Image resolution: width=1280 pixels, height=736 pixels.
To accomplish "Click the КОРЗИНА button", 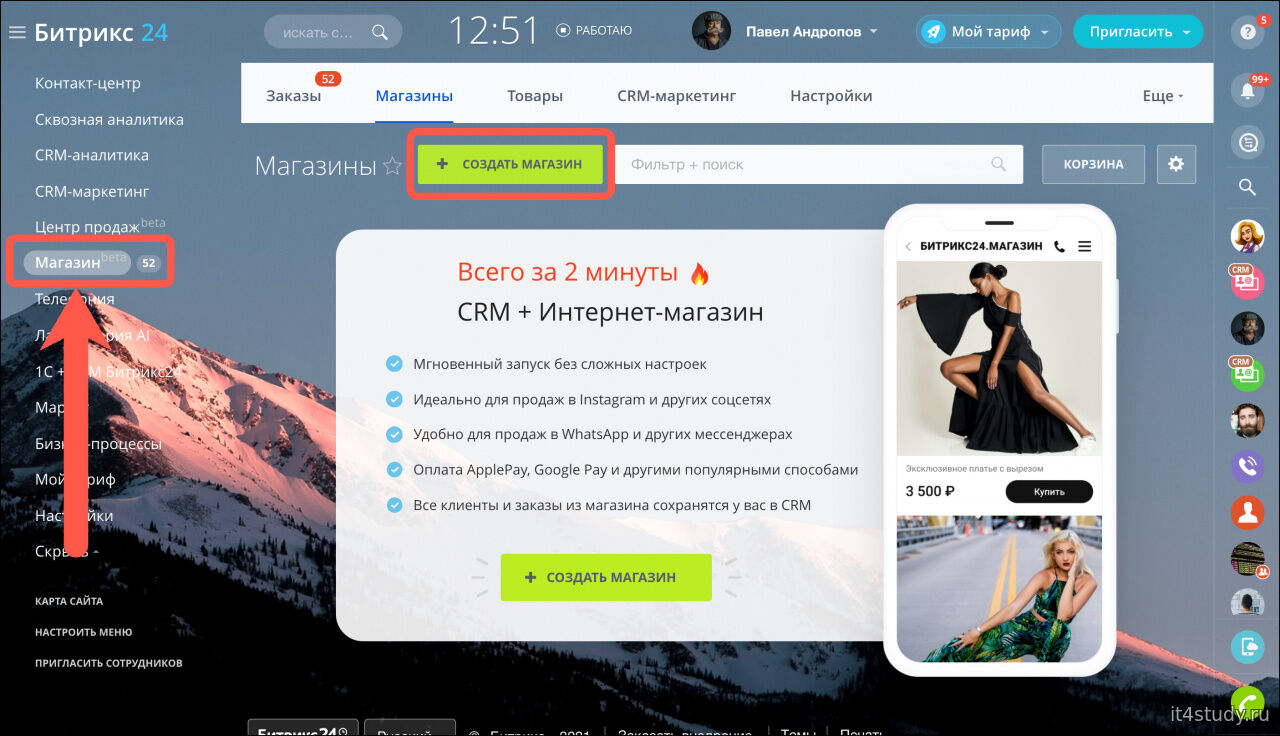I will click(1093, 164).
